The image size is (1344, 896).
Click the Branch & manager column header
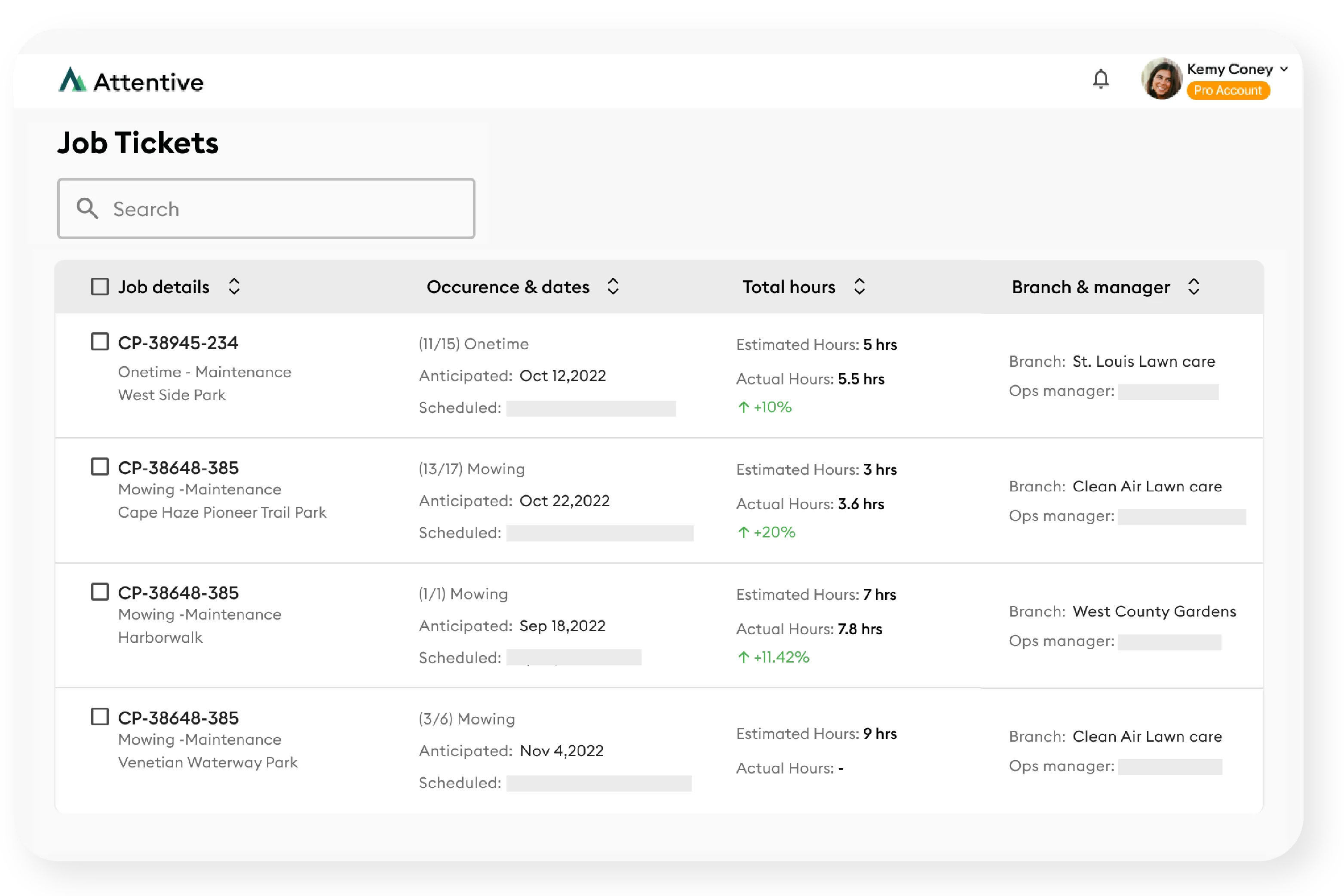1090,287
